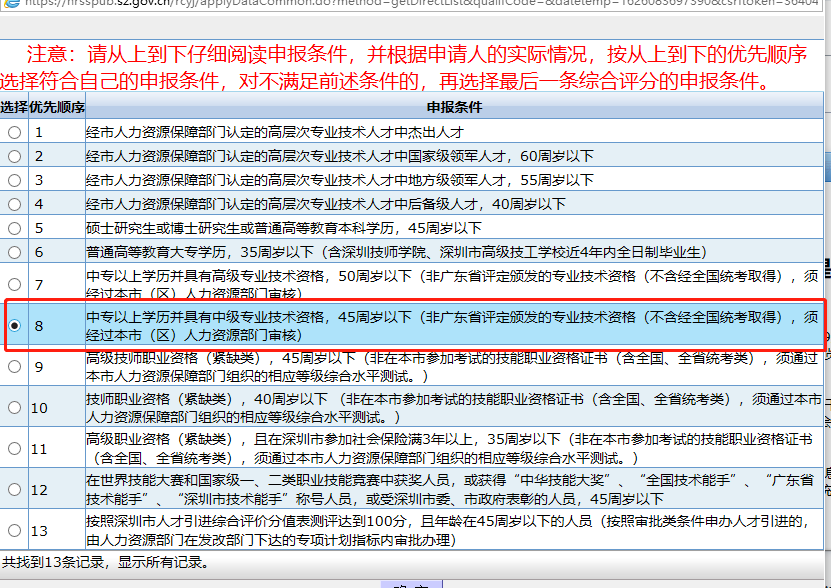The width and height of the screenshot is (831, 588).
Task: Click the 申报条件 column header
Action: coord(453,108)
